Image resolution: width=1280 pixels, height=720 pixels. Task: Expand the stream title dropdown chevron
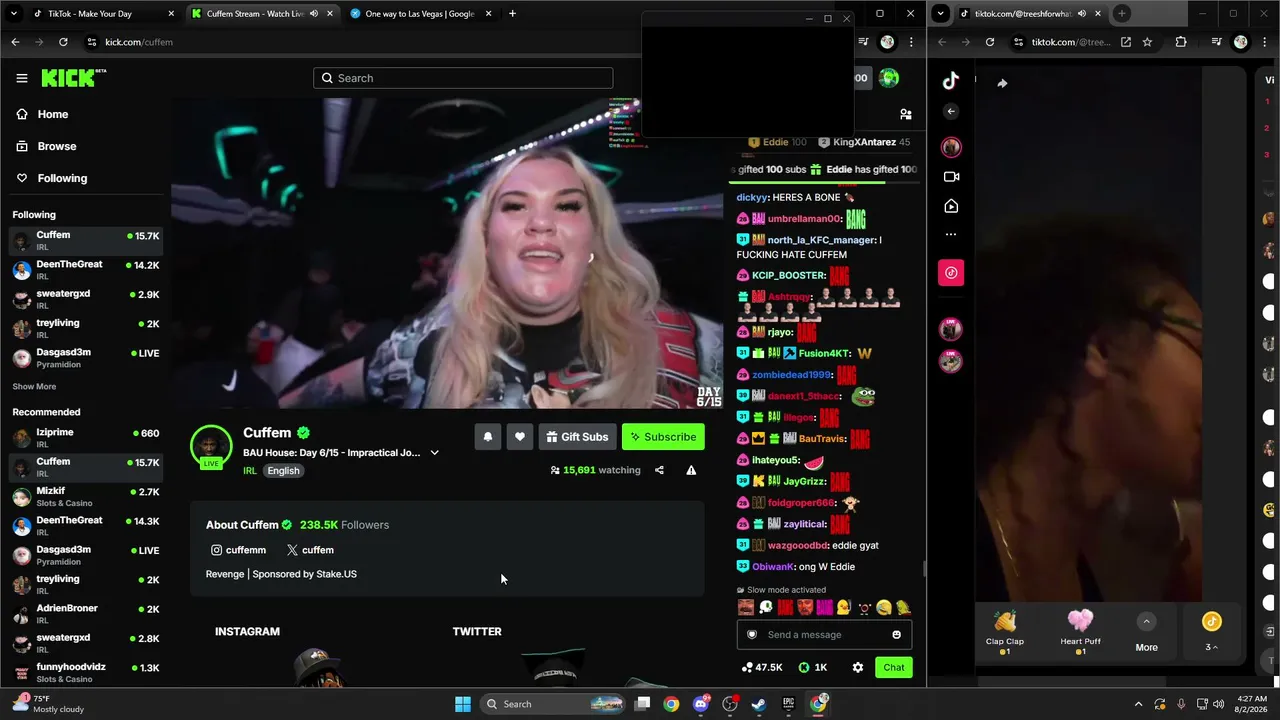tap(434, 453)
